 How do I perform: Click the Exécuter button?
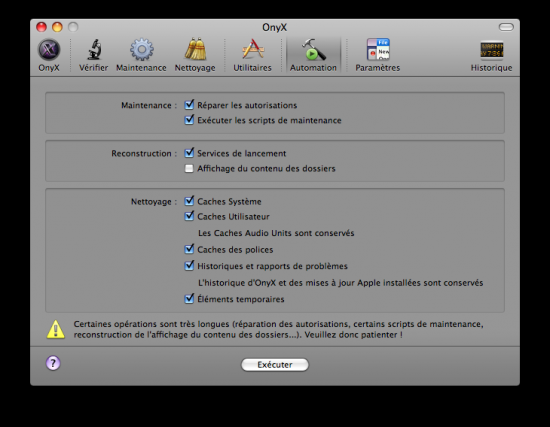[275, 365]
